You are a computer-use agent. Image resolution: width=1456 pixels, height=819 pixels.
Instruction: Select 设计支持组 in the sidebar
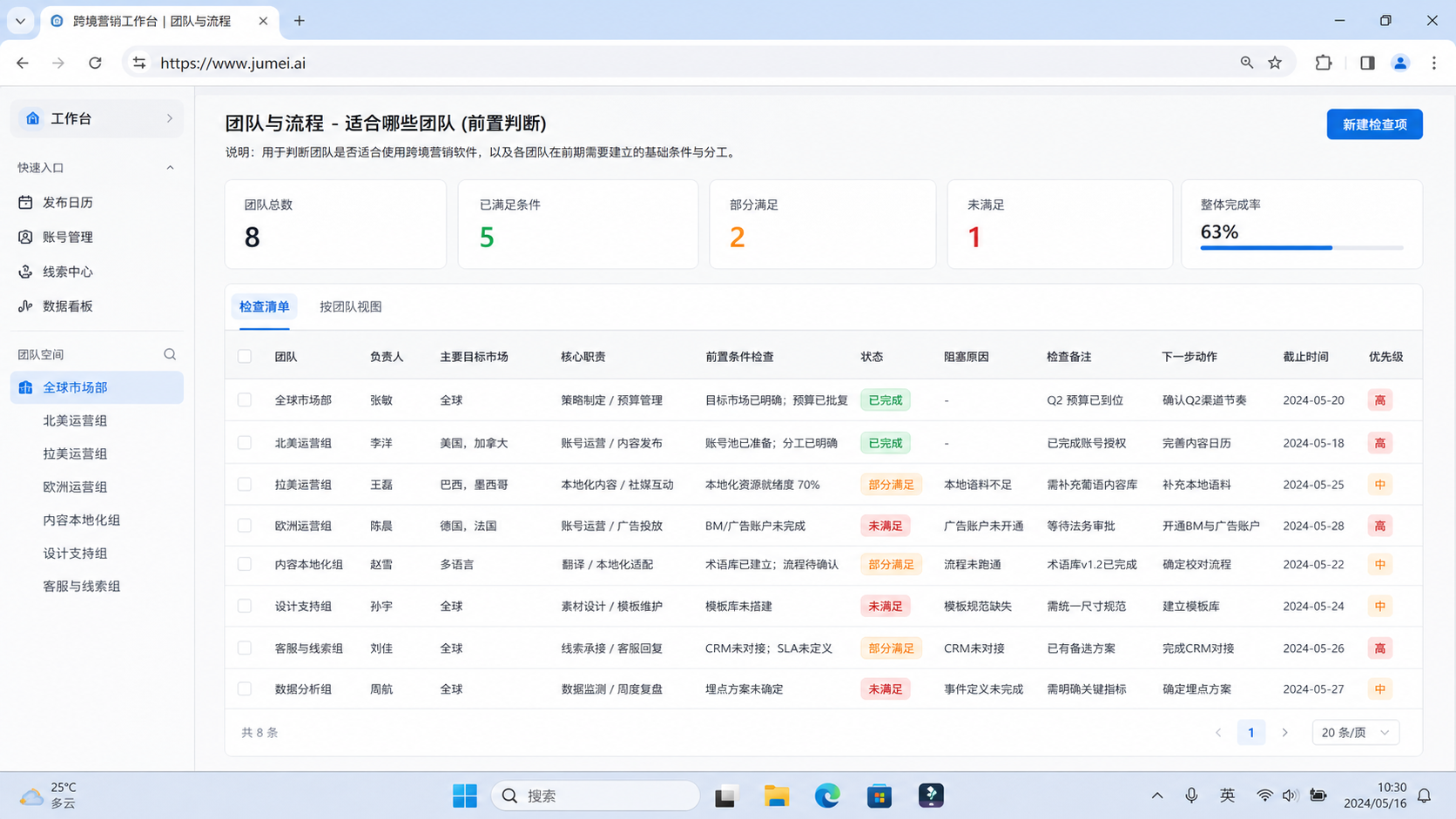pyautogui.click(x=75, y=553)
